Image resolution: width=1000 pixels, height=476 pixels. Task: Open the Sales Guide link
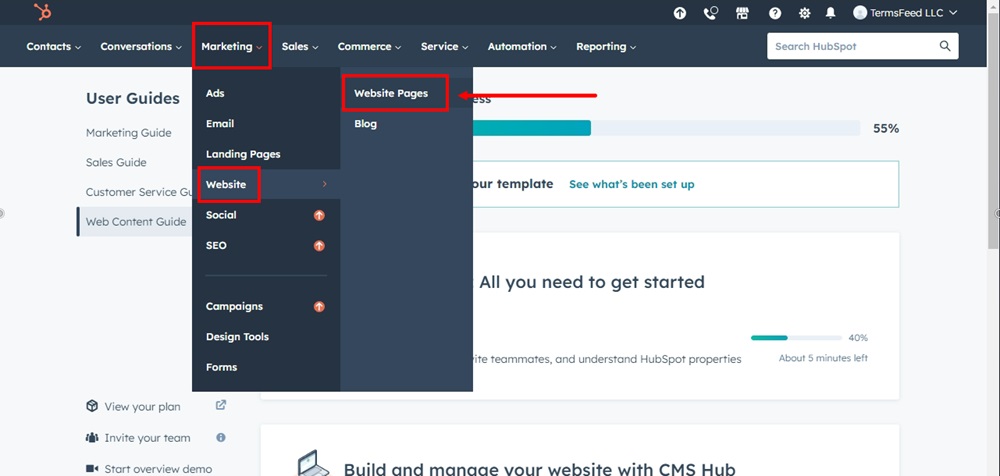point(116,163)
